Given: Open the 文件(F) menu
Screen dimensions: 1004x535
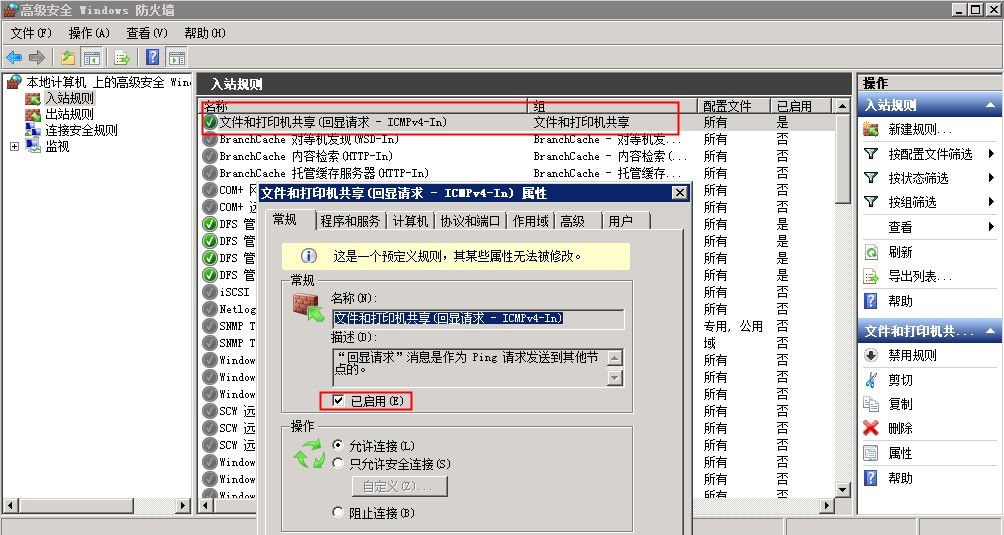Looking at the screenshot, I should tap(31, 33).
